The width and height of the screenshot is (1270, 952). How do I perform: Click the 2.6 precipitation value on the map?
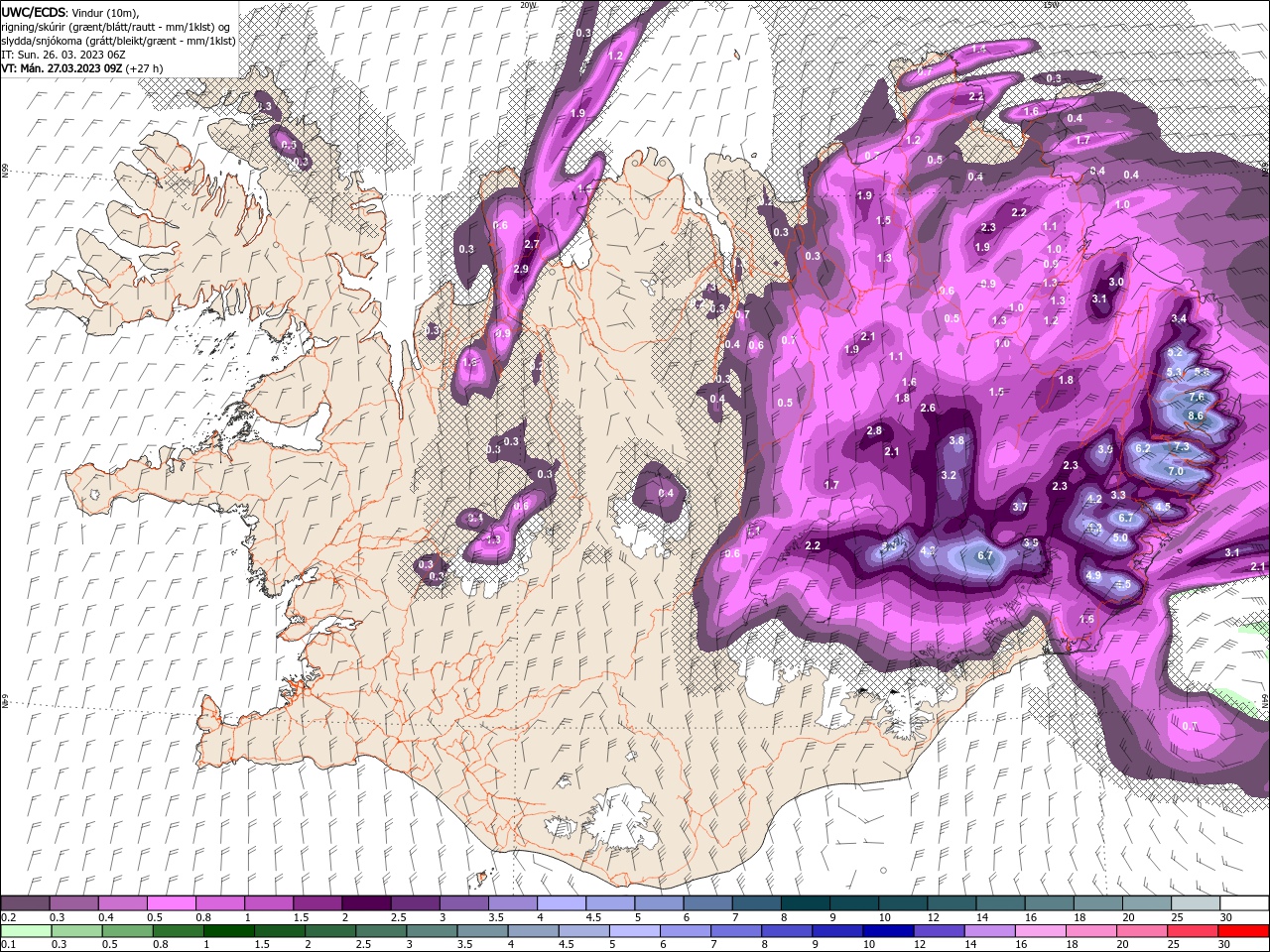coord(928,408)
